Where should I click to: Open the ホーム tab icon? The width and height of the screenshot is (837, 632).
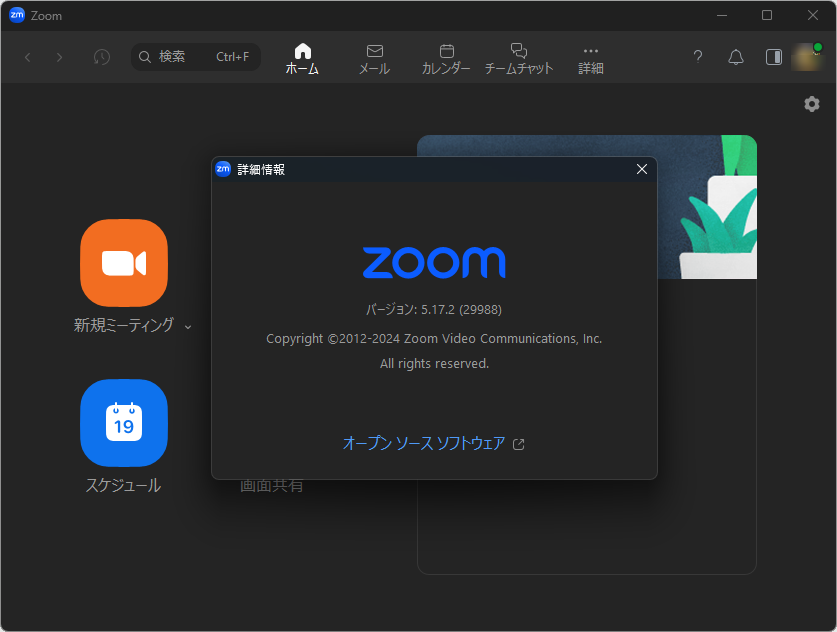(x=302, y=49)
